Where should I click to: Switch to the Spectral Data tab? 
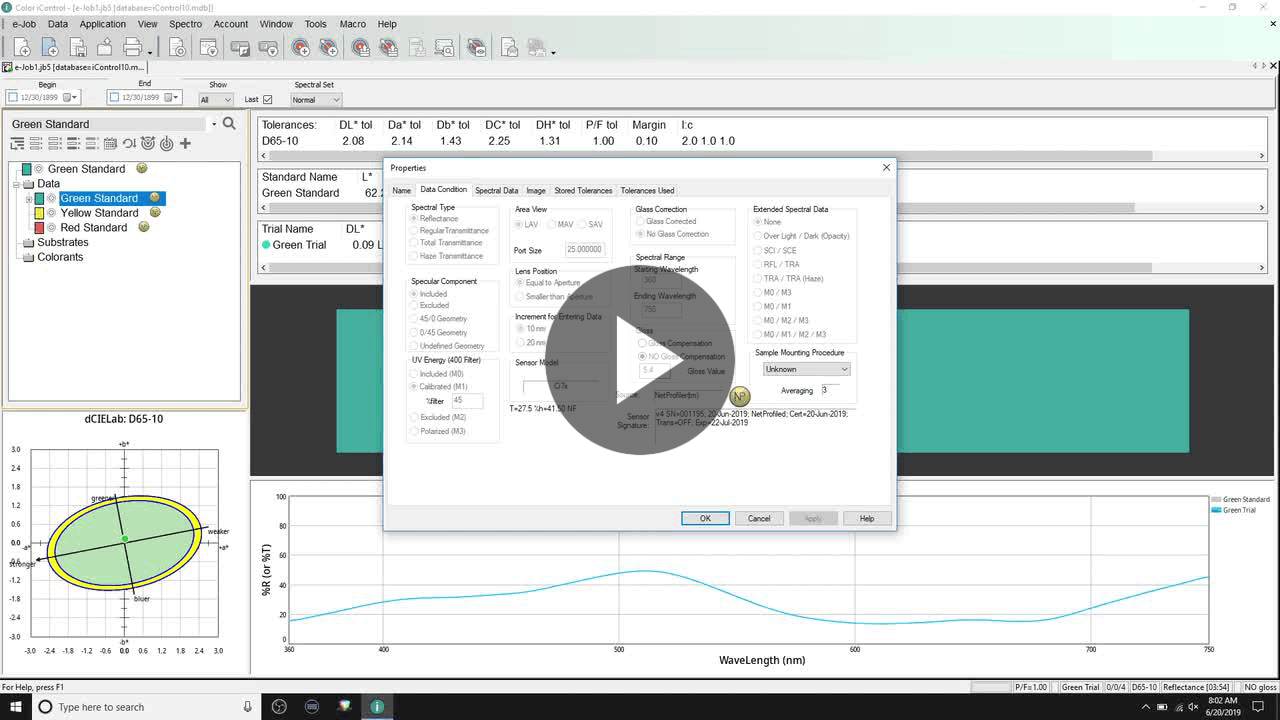click(496, 190)
